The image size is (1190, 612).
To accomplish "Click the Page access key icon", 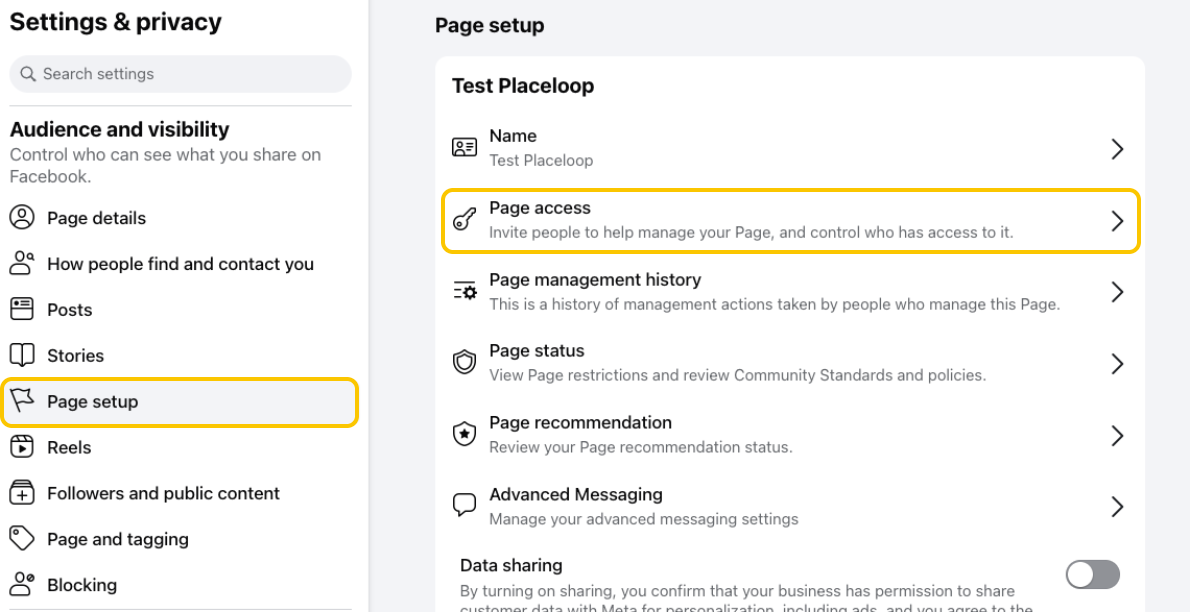I will pos(464,220).
